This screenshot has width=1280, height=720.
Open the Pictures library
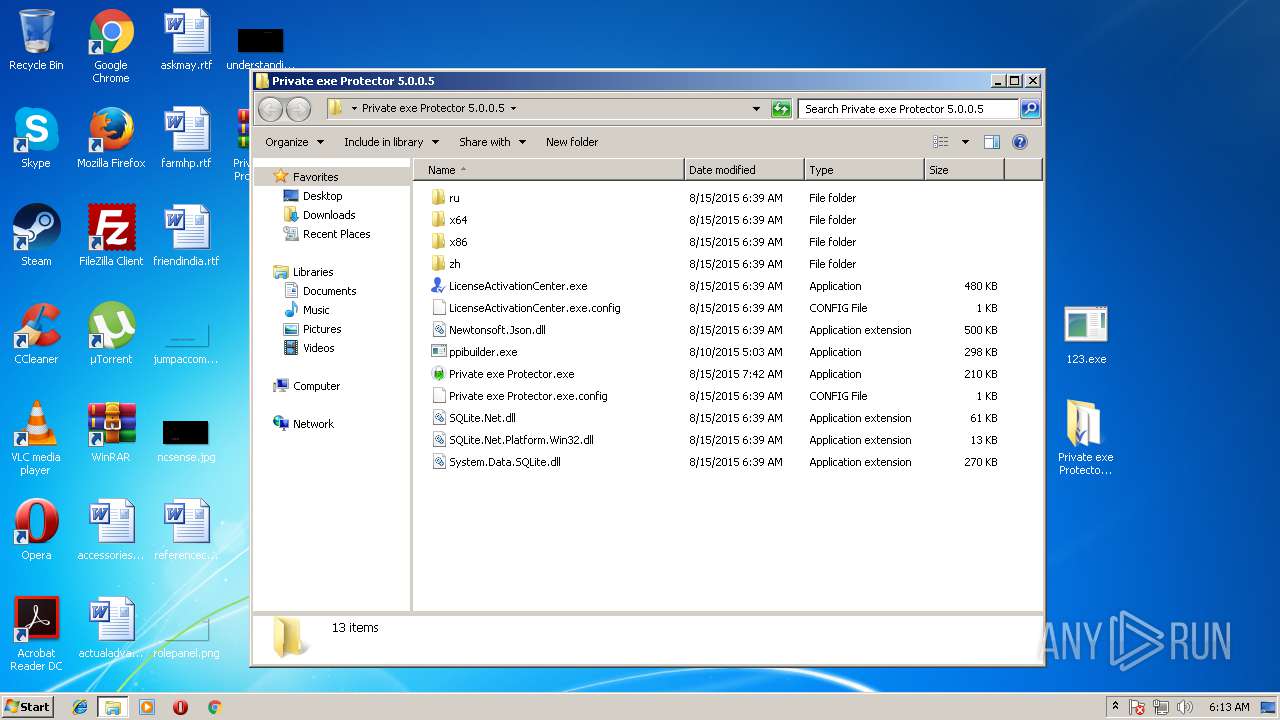click(322, 329)
